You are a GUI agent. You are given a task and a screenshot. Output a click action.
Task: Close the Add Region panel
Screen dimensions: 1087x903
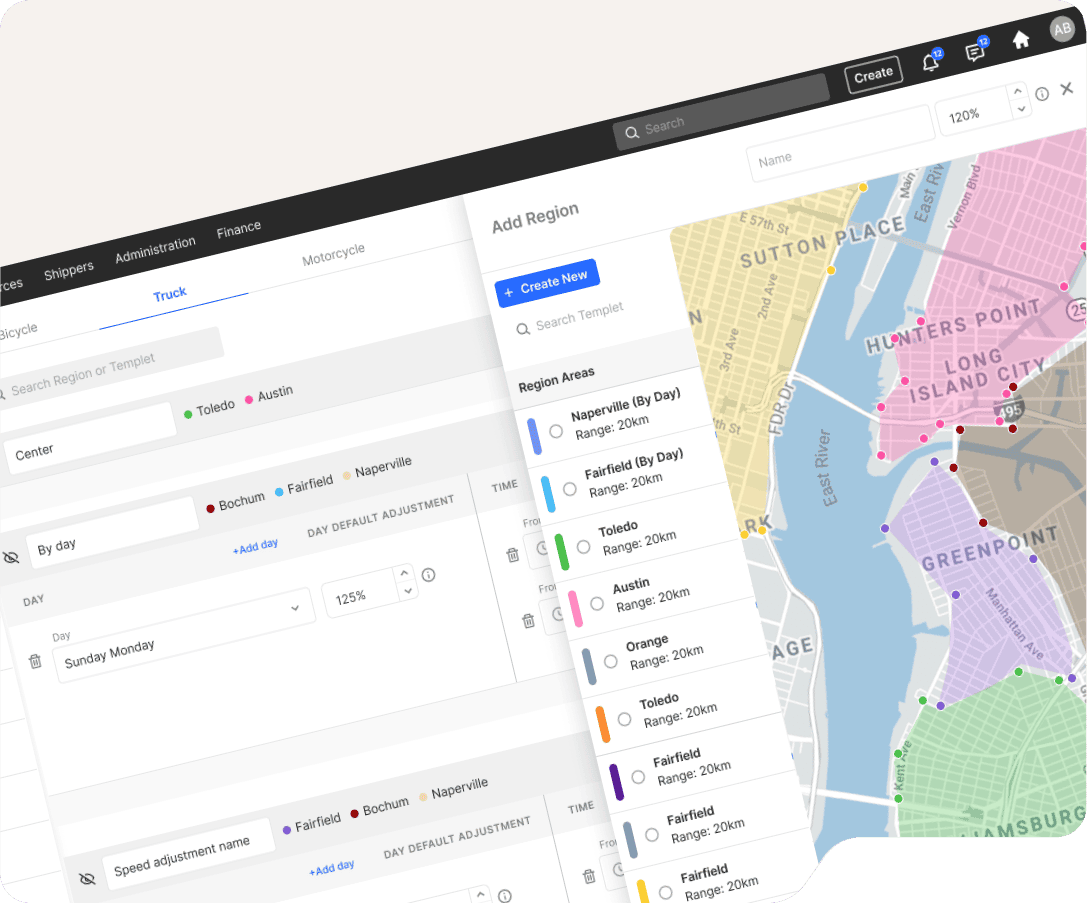1067,89
